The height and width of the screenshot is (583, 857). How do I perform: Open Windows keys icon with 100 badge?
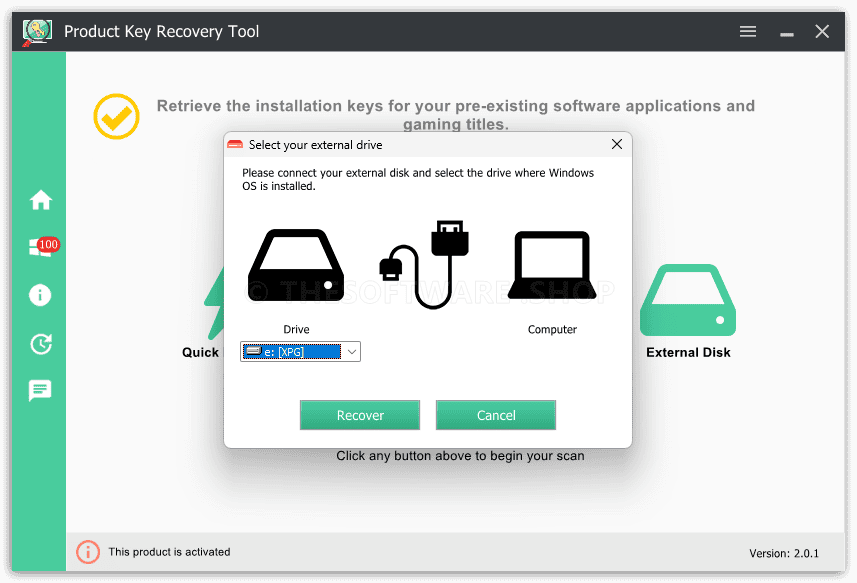pos(43,247)
